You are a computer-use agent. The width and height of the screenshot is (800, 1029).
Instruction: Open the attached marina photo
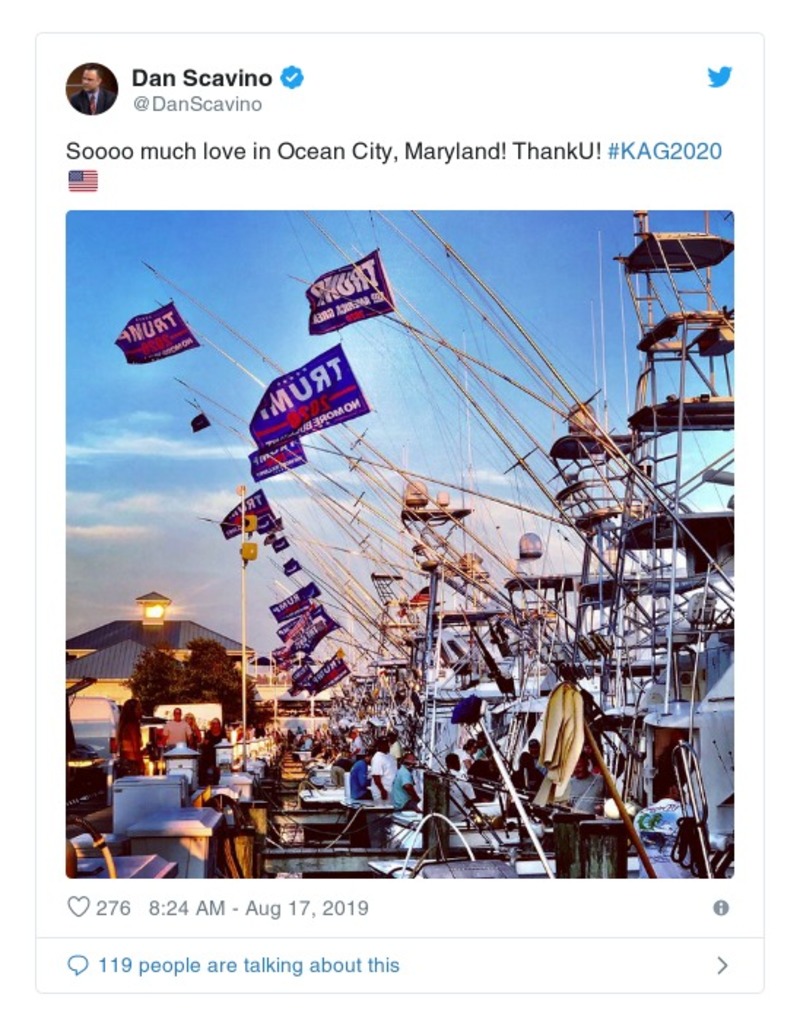400,544
